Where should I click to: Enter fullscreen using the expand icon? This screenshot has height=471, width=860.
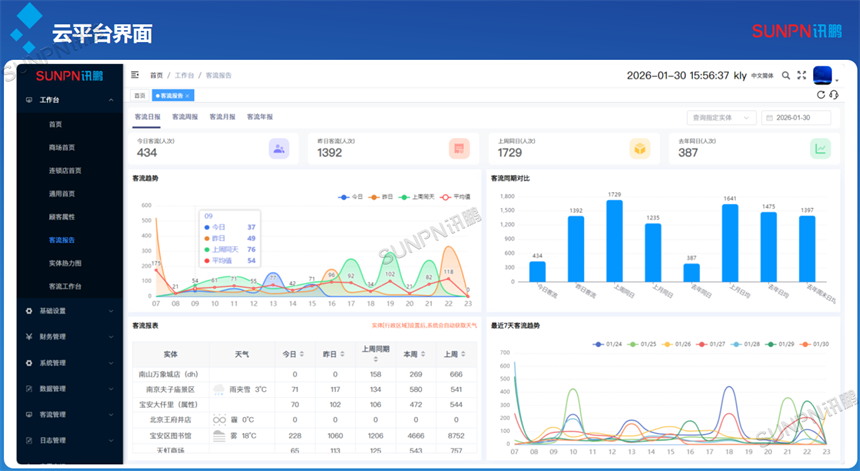click(801, 75)
